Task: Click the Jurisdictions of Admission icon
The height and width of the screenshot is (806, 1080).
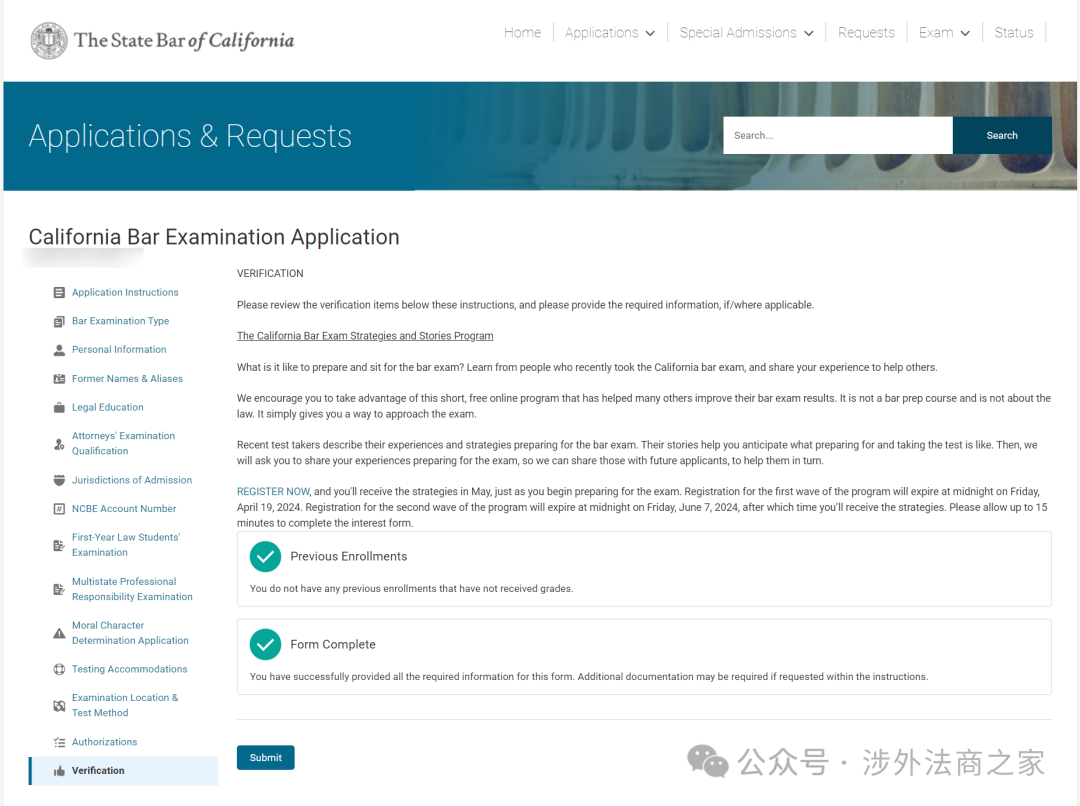Action: [x=59, y=480]
